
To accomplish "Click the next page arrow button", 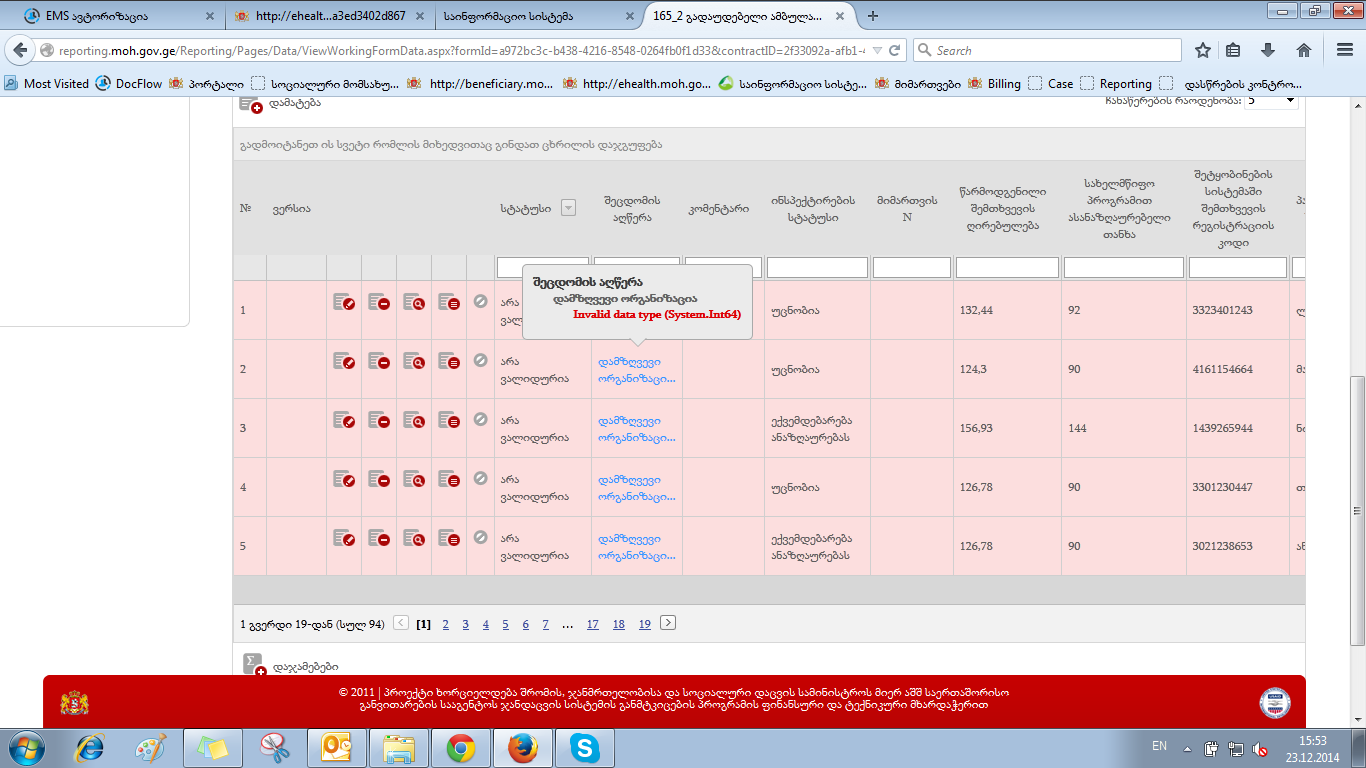I will [668, 623].
